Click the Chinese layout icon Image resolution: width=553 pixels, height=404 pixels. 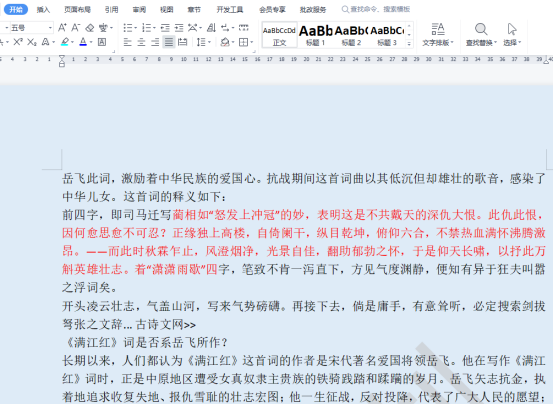(x=193, y=27)
